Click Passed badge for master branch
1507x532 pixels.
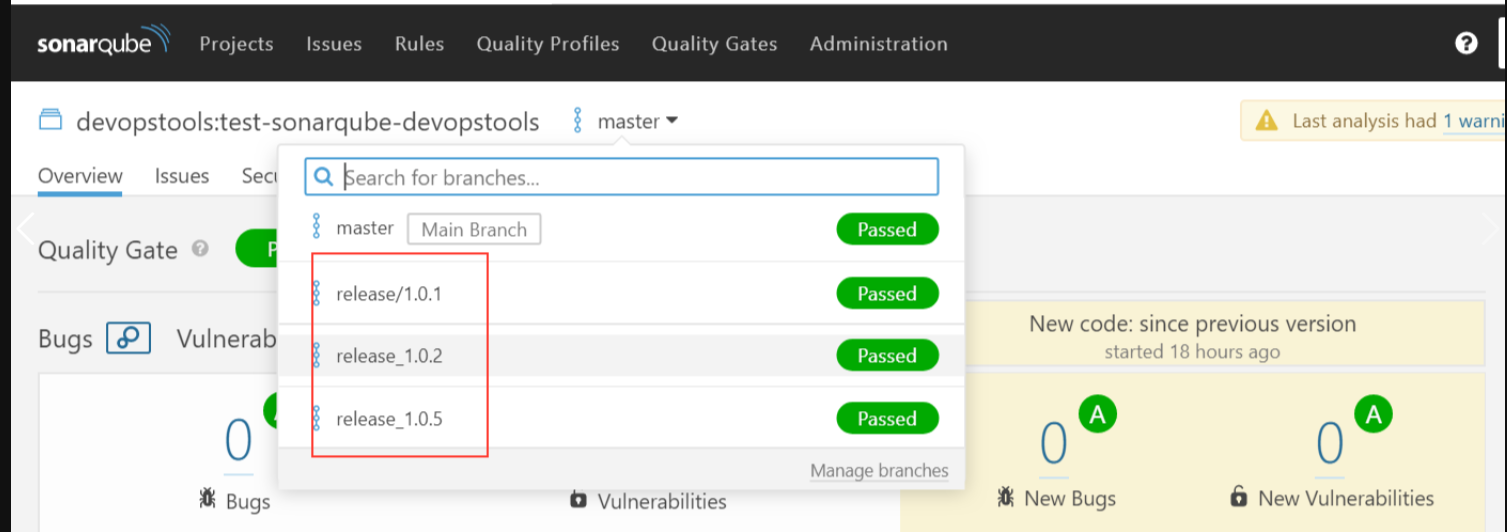(887, 229)
